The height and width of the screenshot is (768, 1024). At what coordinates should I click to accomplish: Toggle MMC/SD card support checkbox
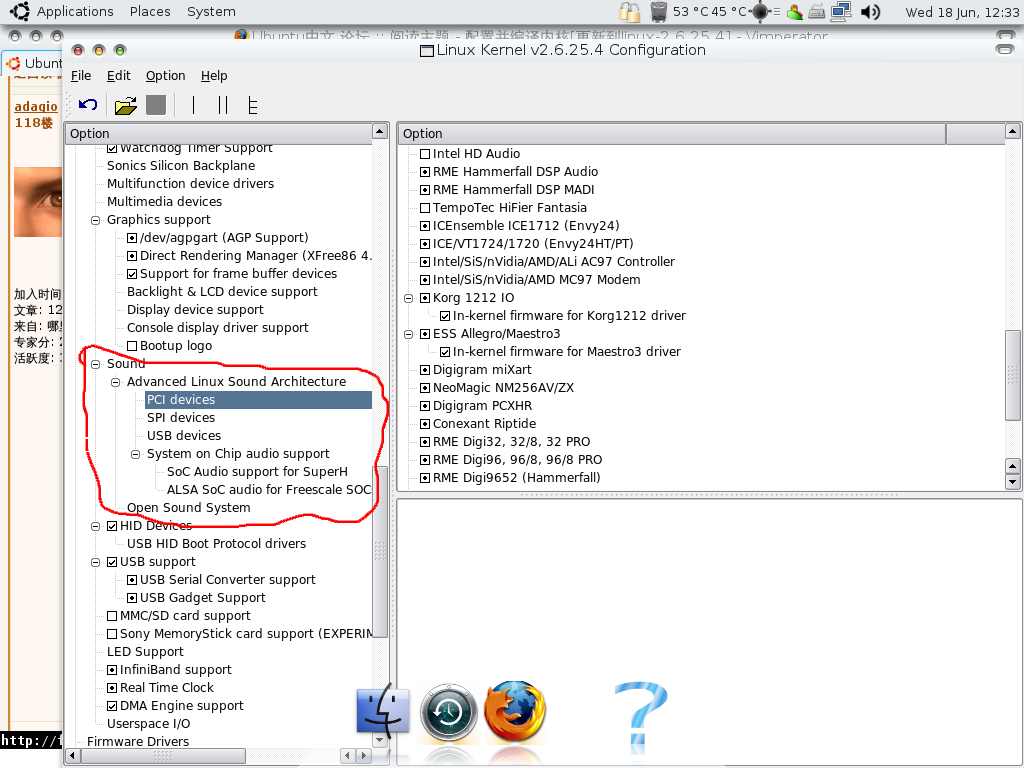[x=112, y=616]
